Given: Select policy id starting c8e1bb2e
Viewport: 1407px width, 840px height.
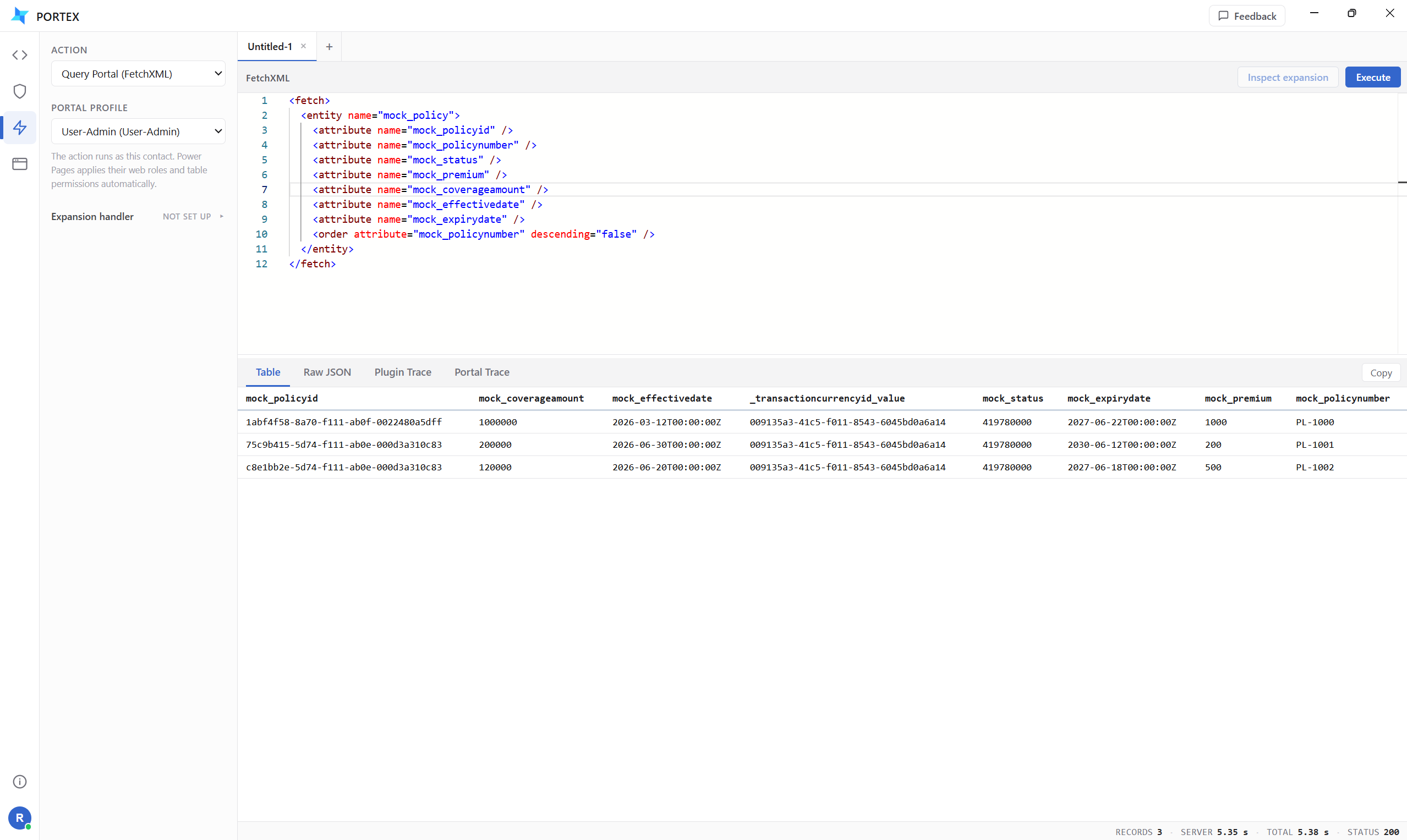Looking at the screenshot, I should 344,467.
